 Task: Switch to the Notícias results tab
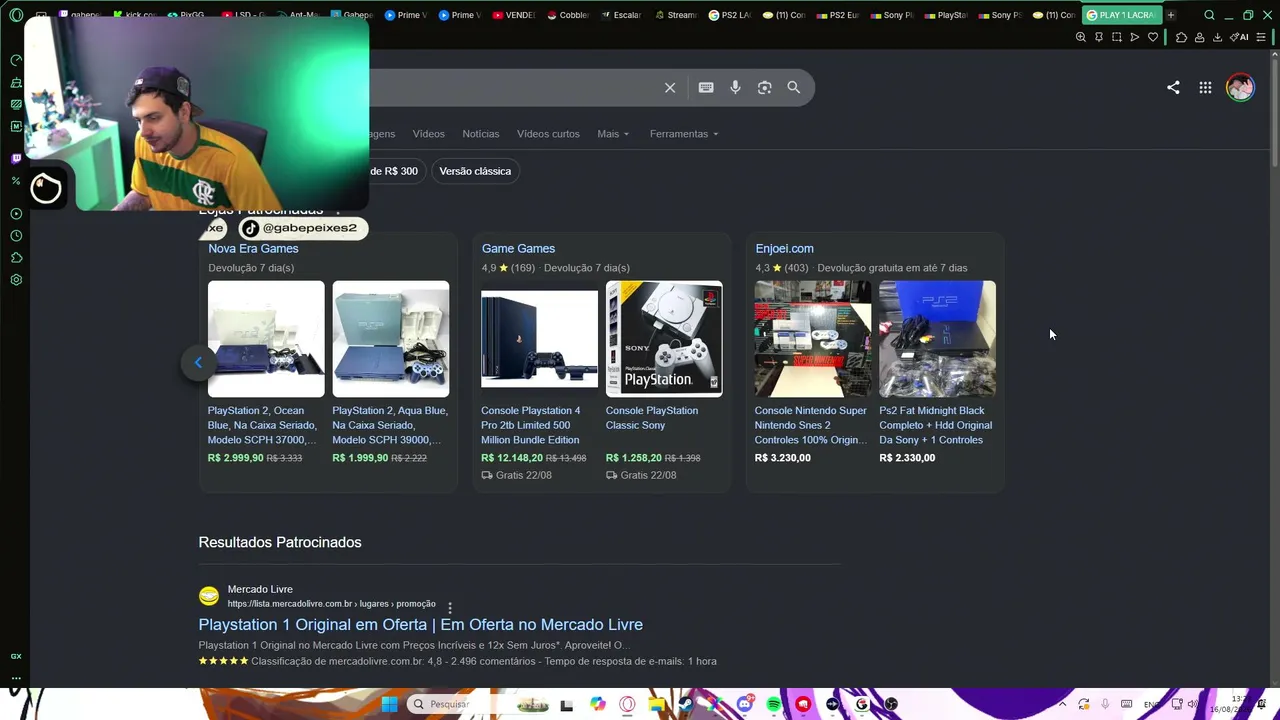coord(480,134)
